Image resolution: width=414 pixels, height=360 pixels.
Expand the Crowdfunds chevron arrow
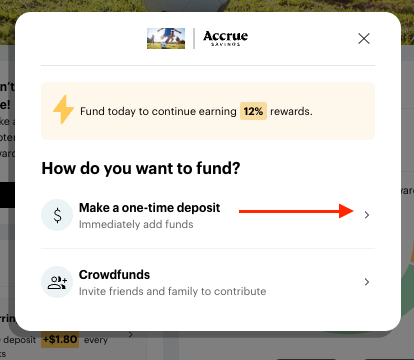tap(367, 282)
